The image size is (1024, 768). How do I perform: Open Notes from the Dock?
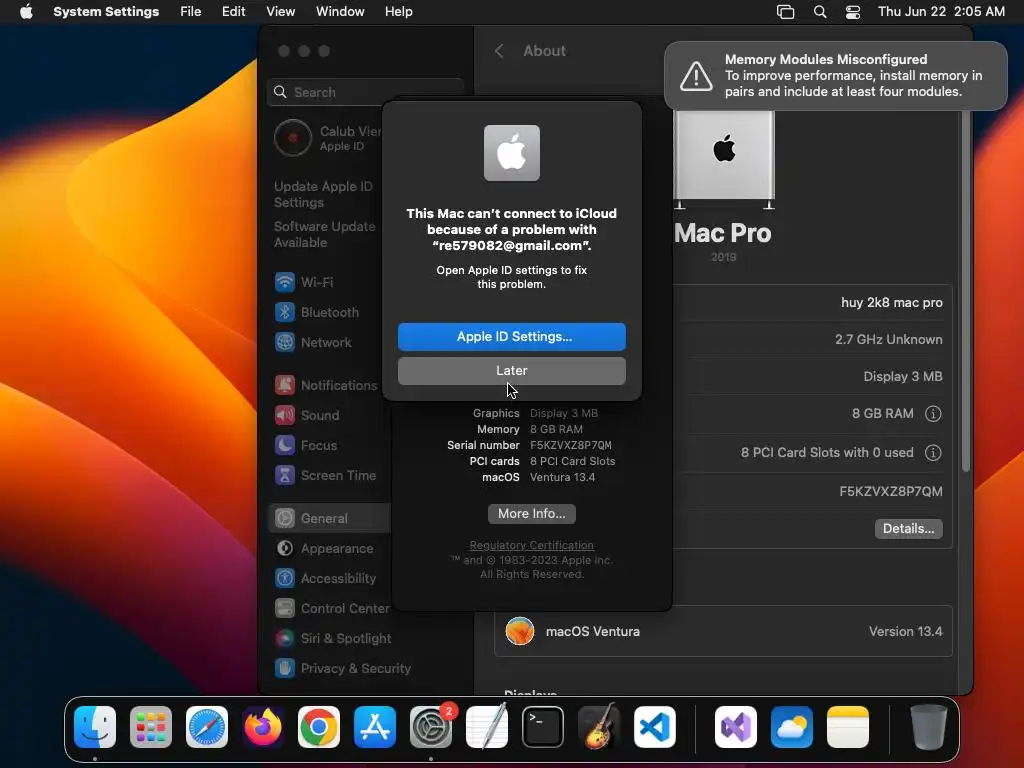coord(848,727)
